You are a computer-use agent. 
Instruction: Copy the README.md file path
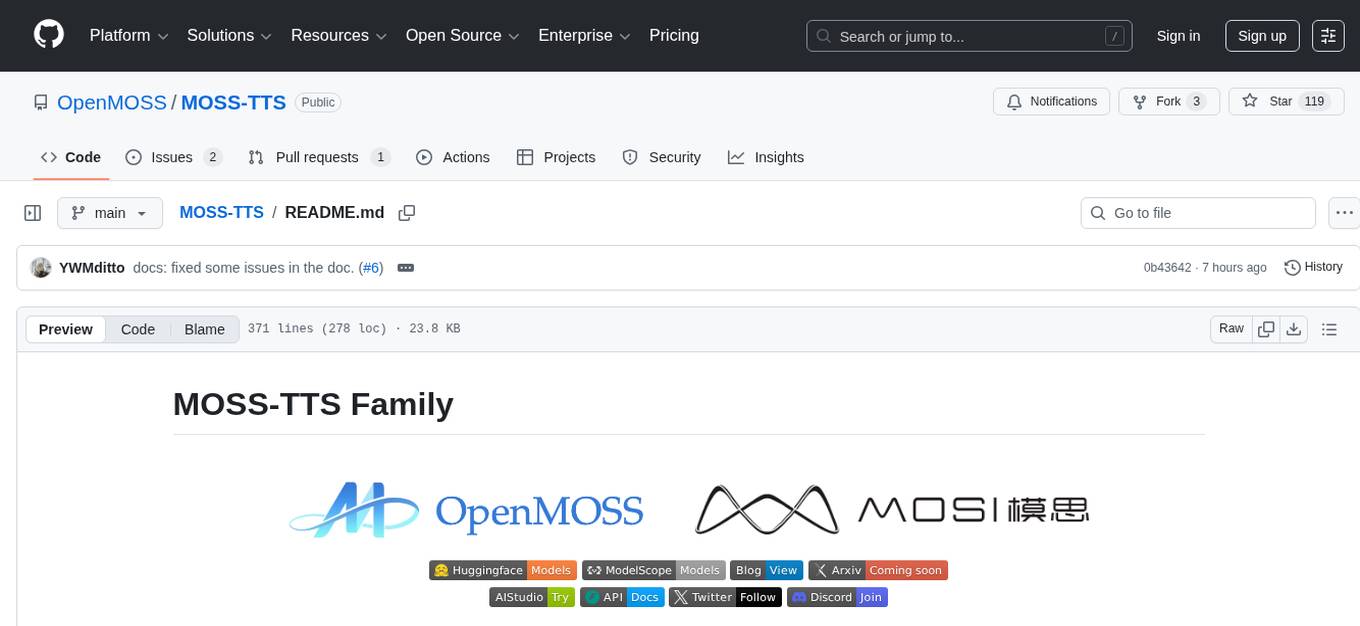pyautogui.click(x=406, y=213)
